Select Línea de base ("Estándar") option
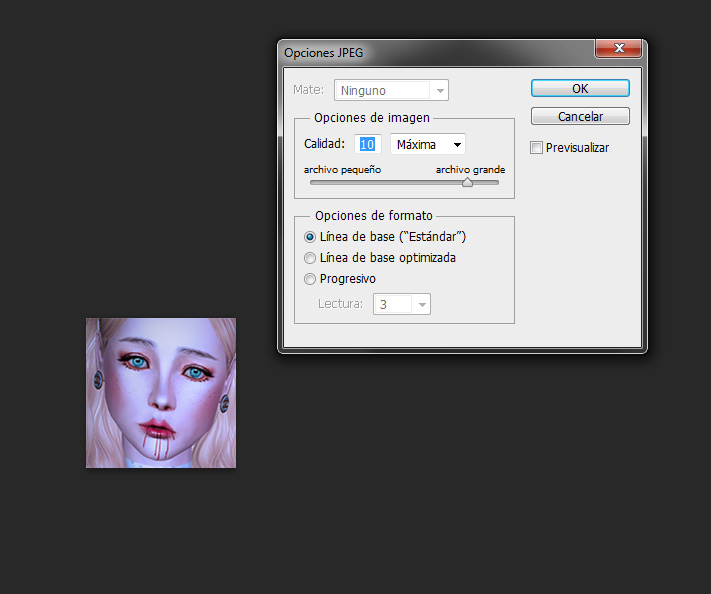 [310, 237]
